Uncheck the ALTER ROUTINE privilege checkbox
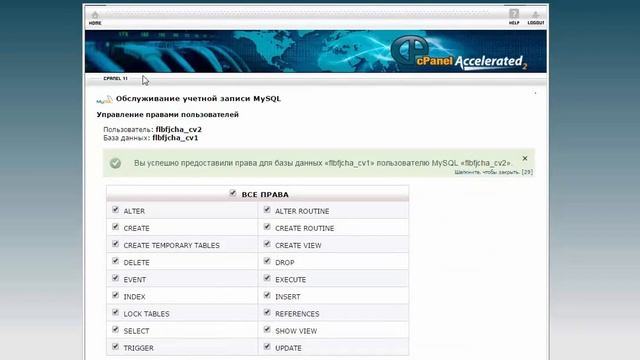640x360 pixels. click(267, 210)
